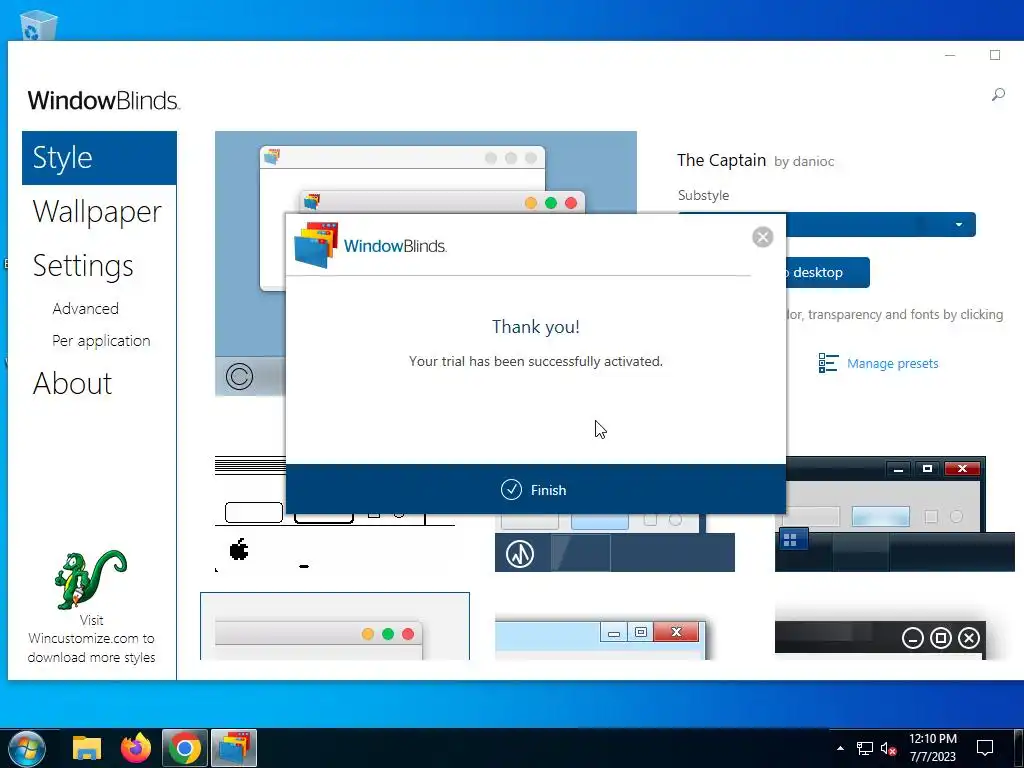Viewport: 1024px width, 768px height.
Task: Click the taskbar clock showing 12:10 PM
Action: [933, 748]
